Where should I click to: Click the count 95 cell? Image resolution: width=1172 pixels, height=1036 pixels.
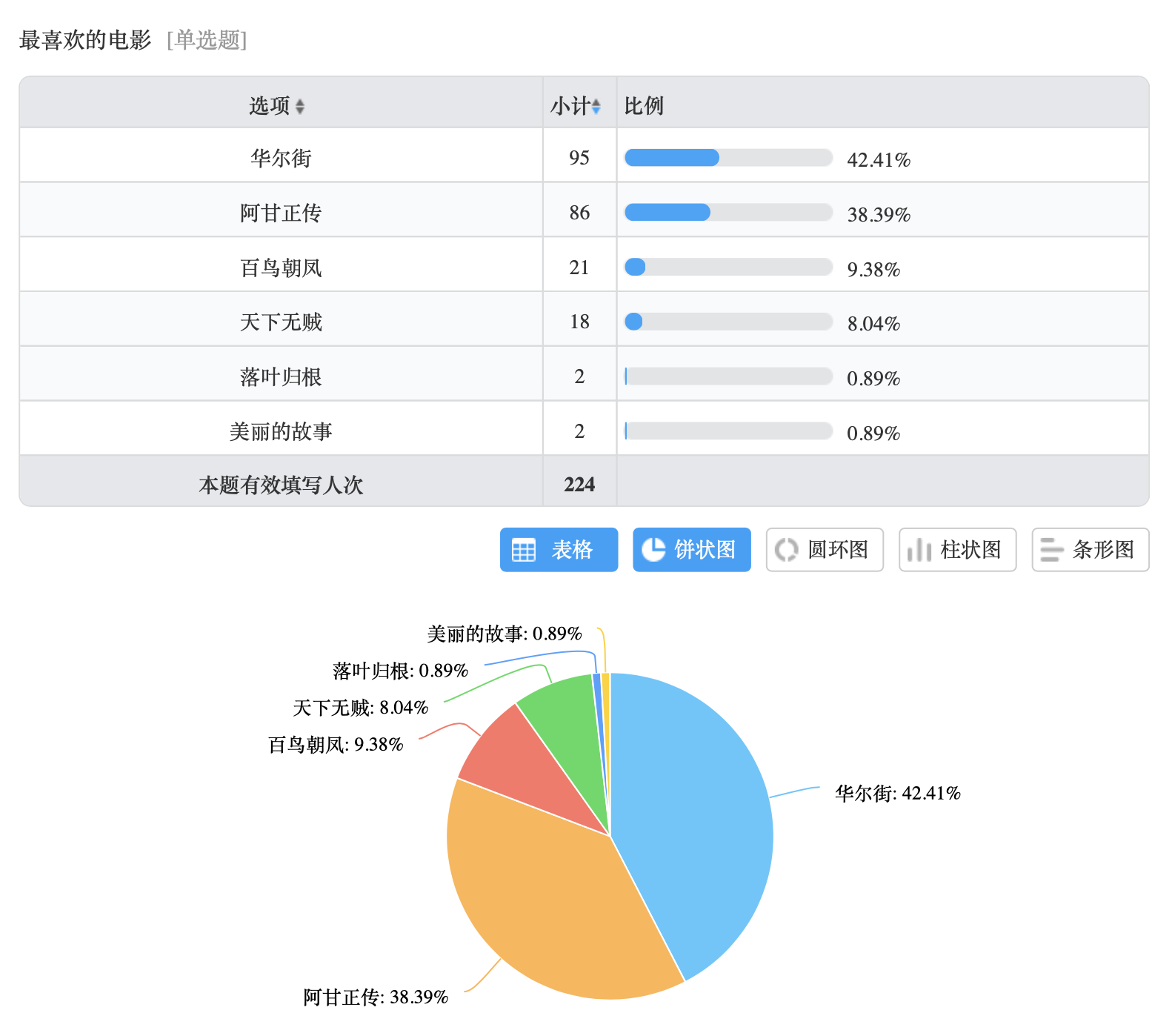point(579,155)
